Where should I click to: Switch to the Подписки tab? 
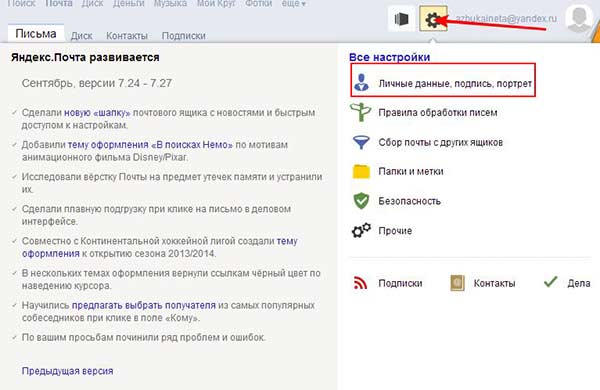(183, 36)
